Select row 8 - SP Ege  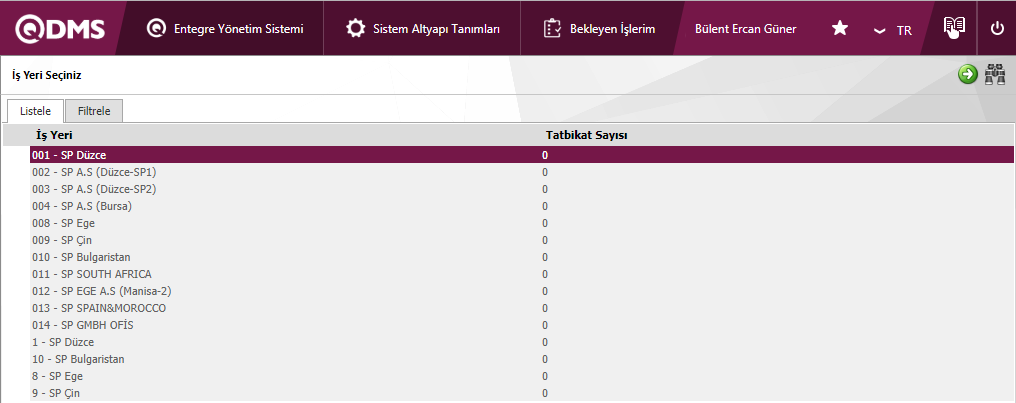pyautogui.click(x=522, y=376)
